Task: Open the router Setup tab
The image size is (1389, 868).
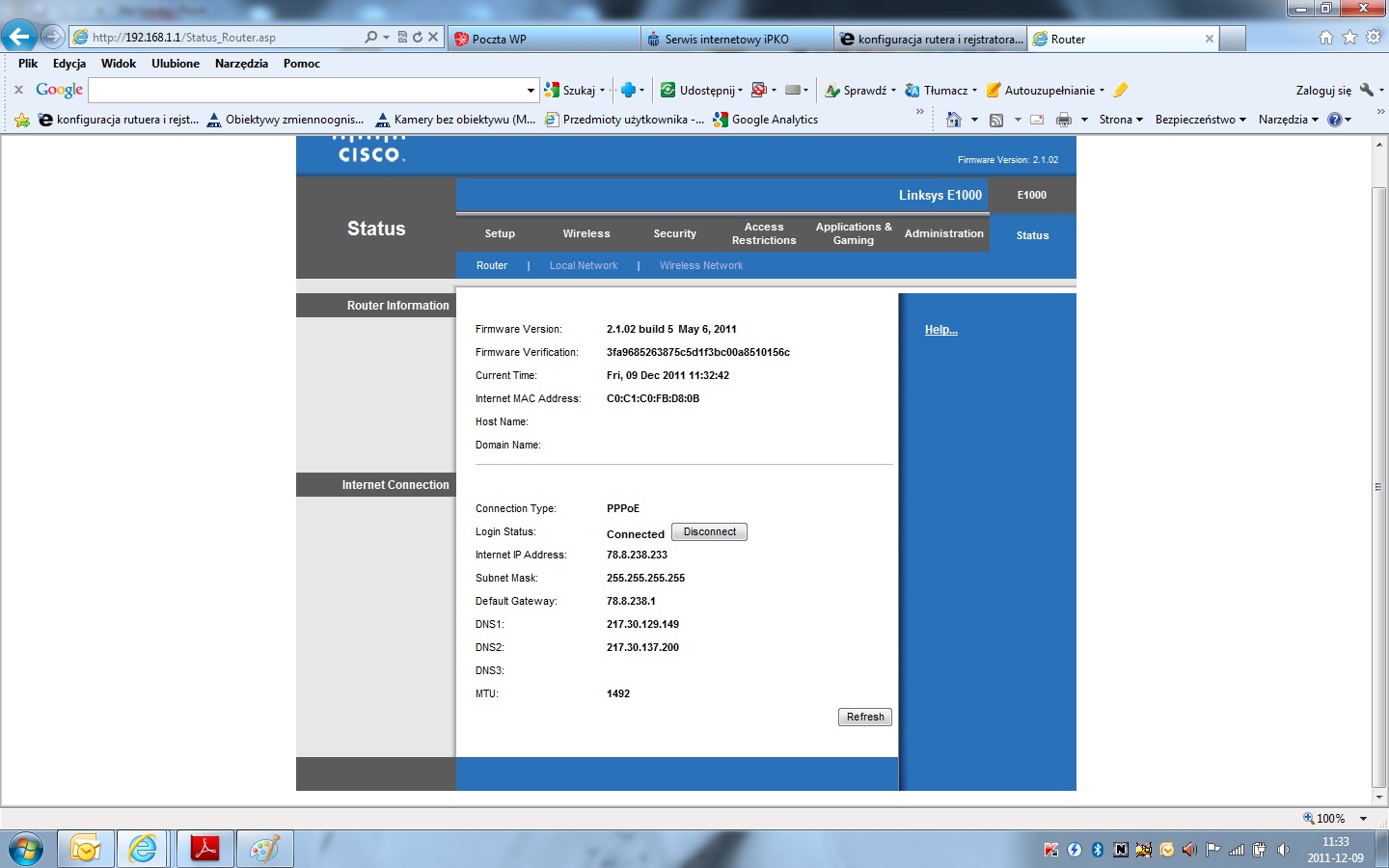Action: 500,233
